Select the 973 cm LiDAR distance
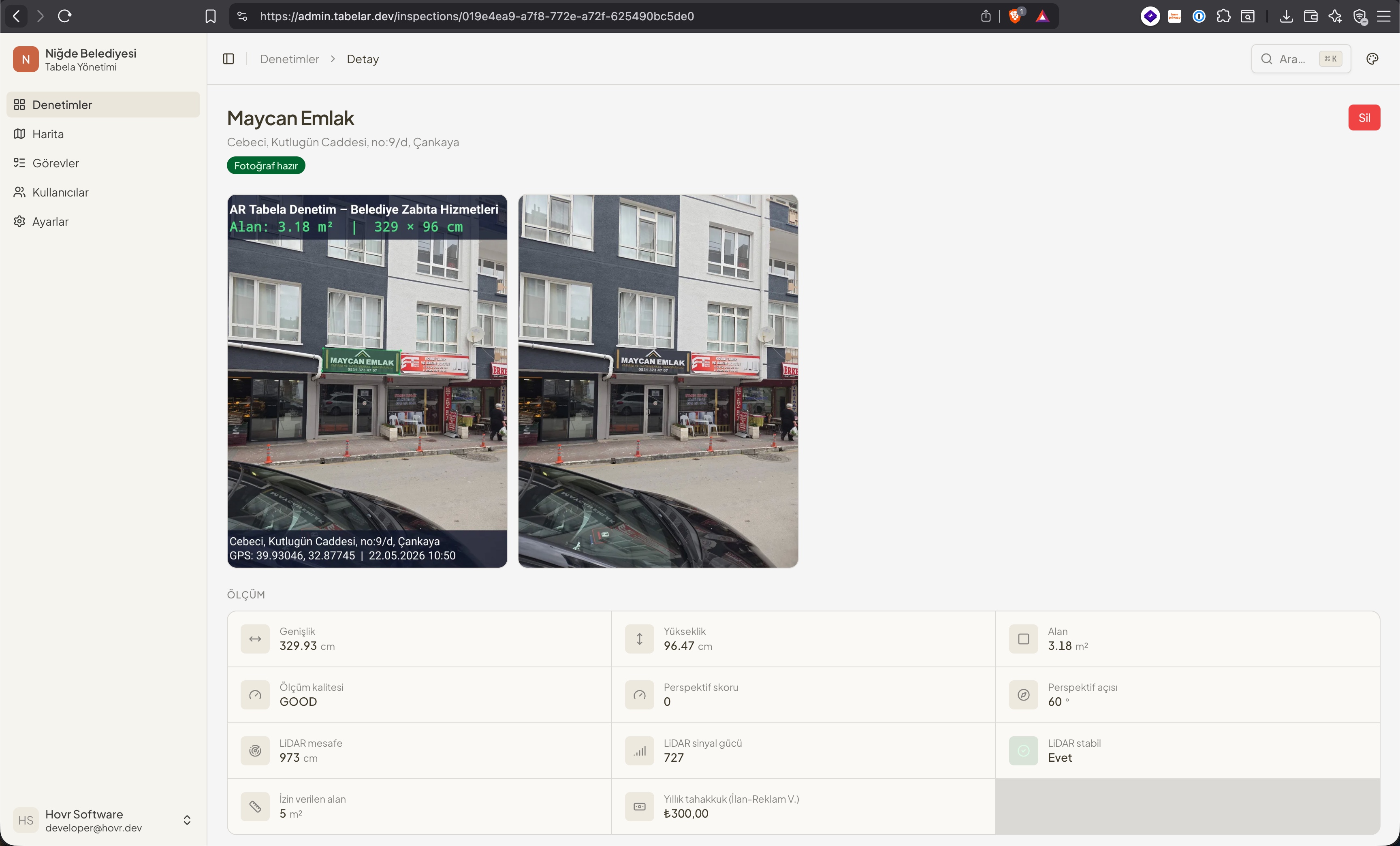The image size is (1400, 846). [298, 758]
